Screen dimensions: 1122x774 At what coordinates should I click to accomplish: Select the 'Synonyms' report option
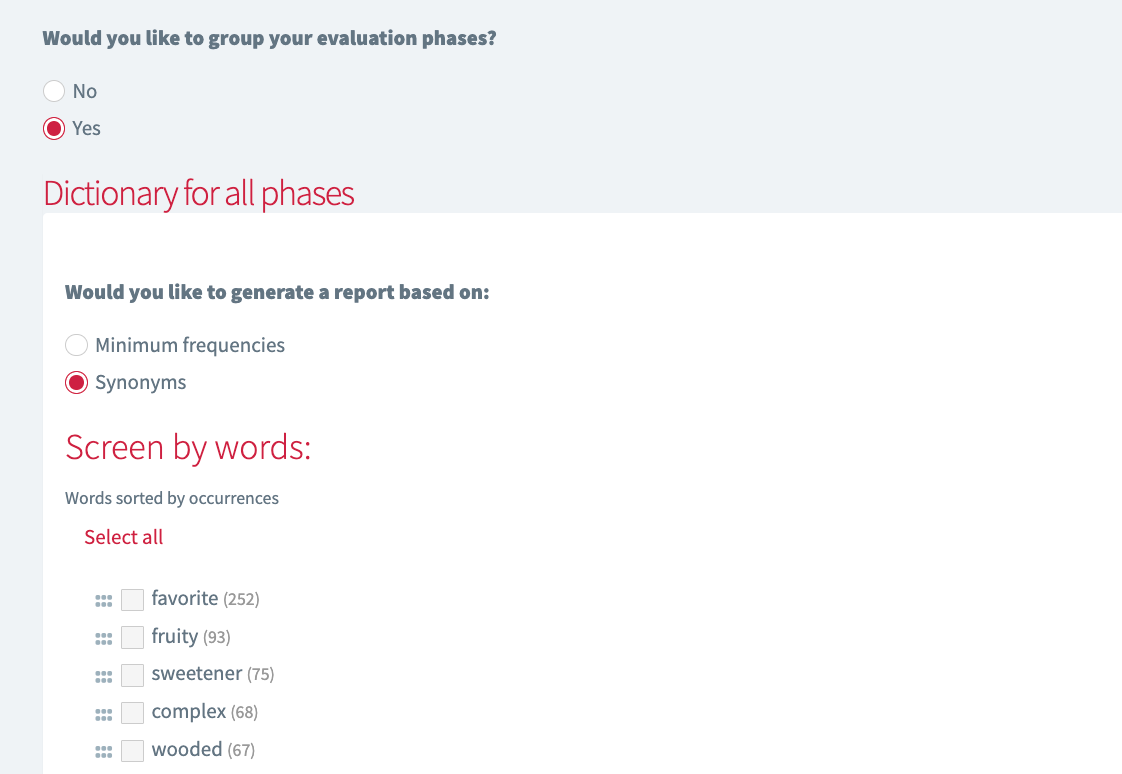pyautogui.click(x=76, y=382)
